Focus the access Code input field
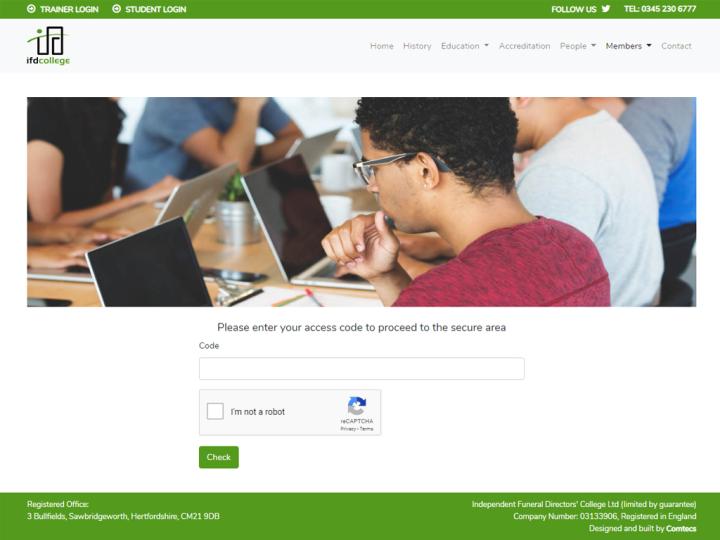This screenshot has height=540, width=720. (361, 368)
